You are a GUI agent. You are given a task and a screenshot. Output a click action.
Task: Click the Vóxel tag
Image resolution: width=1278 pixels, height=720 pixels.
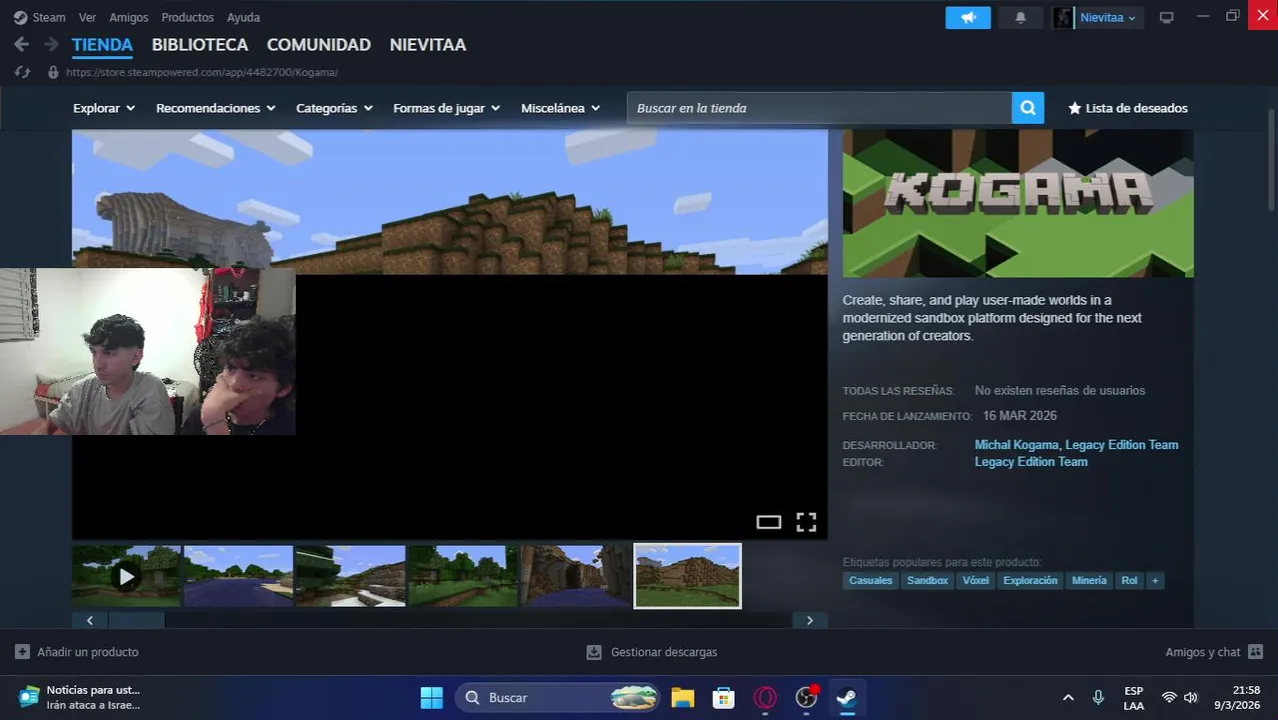[975, 580]
